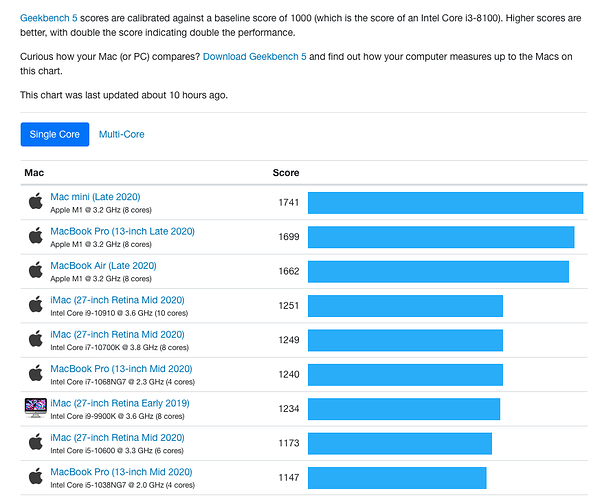Screen dimensions: 602x500
Task: Click Apple logo beside MacBook Air Late 2020
Action: [x=36, y=270]
